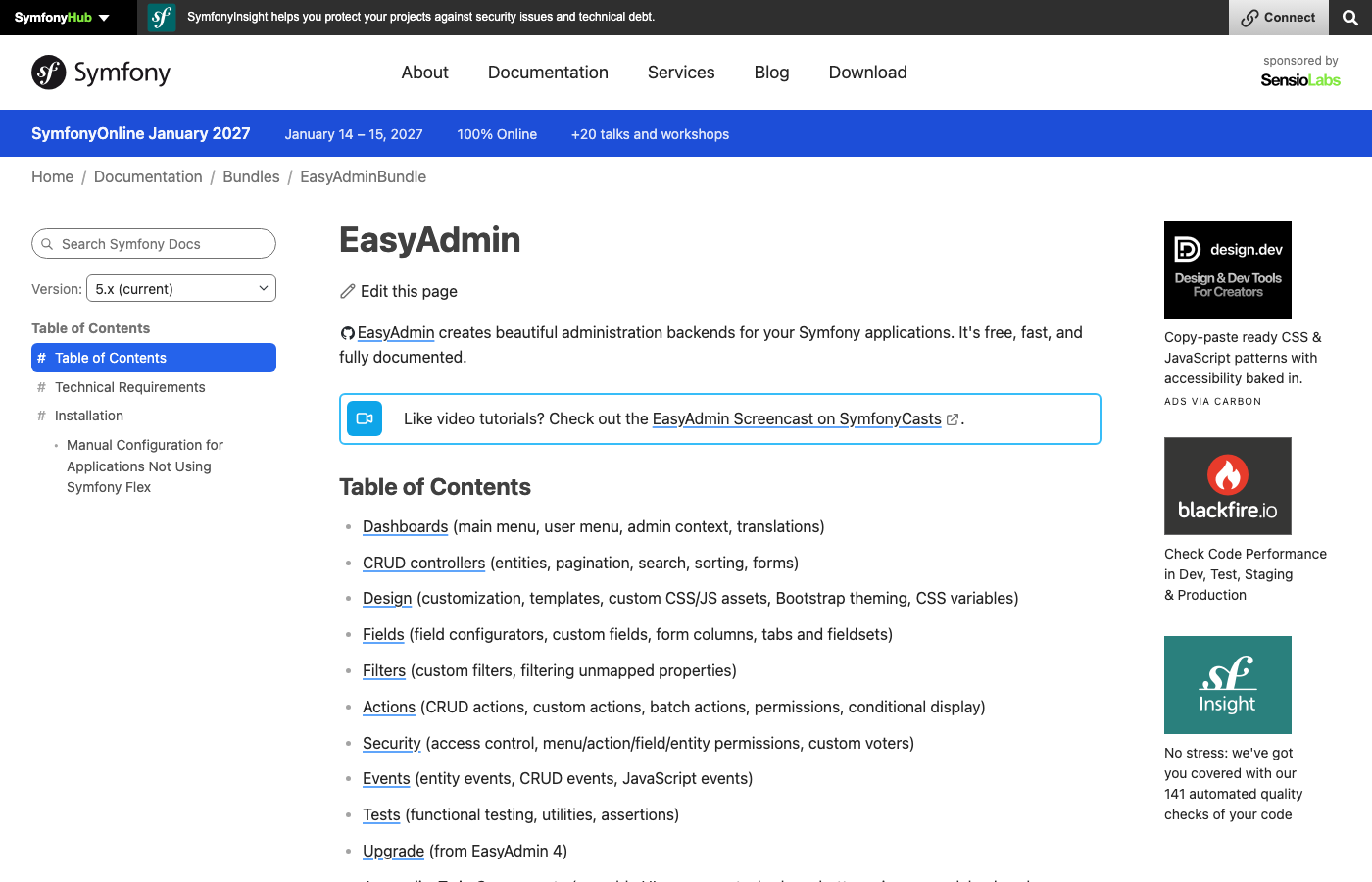
Task: Click the SymfonyInsight tagline text in top bar
Action: [x=421, y=17]
